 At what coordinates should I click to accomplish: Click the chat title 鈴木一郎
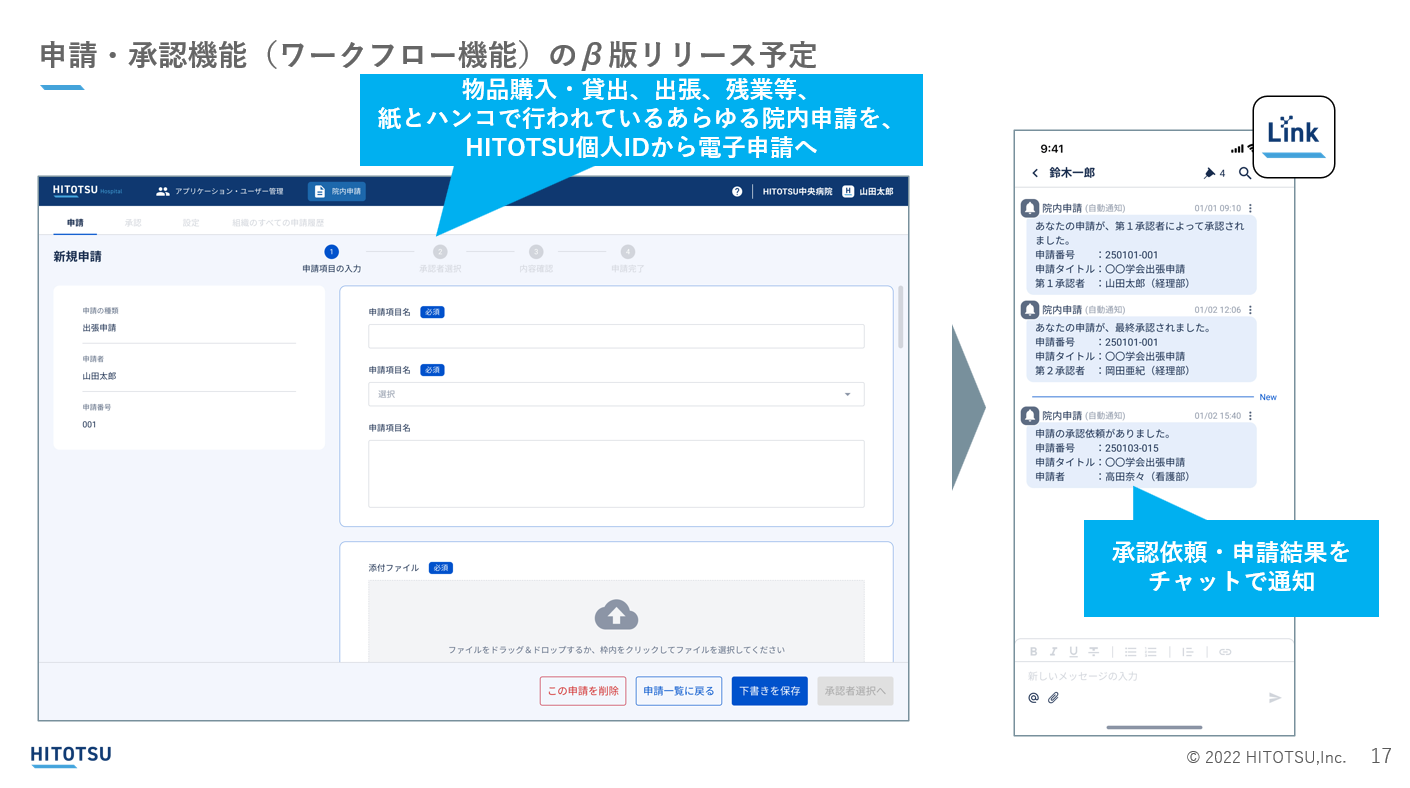(1072, 173)
